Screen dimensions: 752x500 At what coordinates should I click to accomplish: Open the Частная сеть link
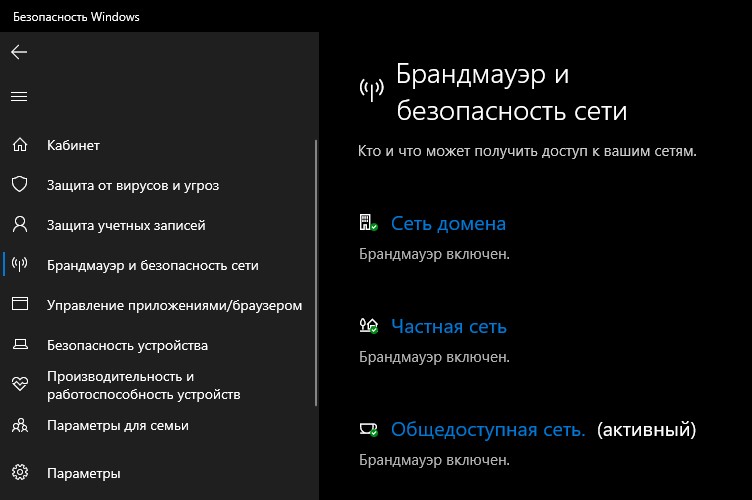click(x=449, y=326)
